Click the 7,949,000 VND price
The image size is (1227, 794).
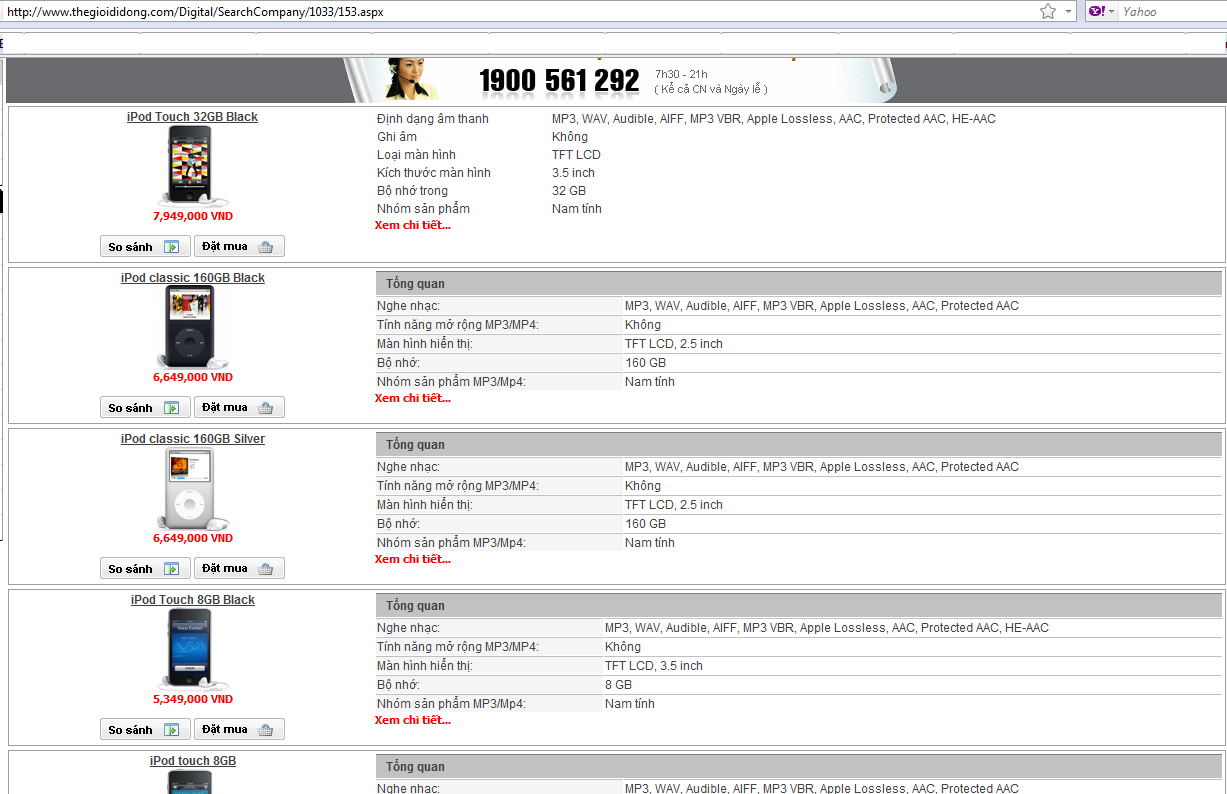193,216
